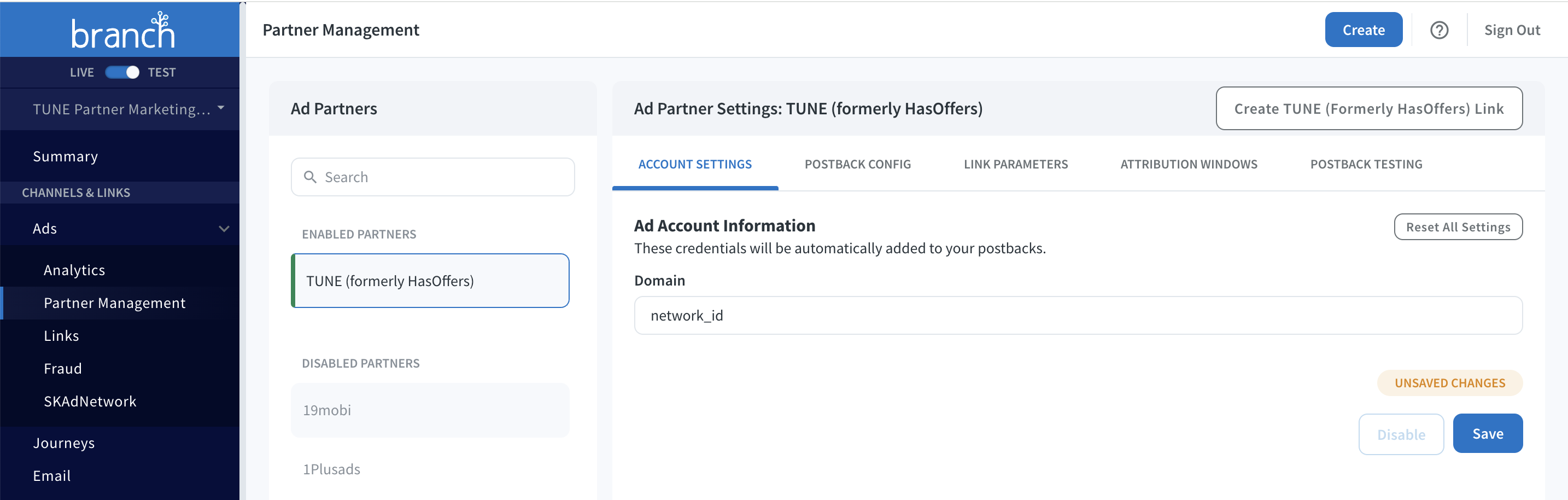Click the Domain input field
The image size is (1568, 500).
(1078, 316)
